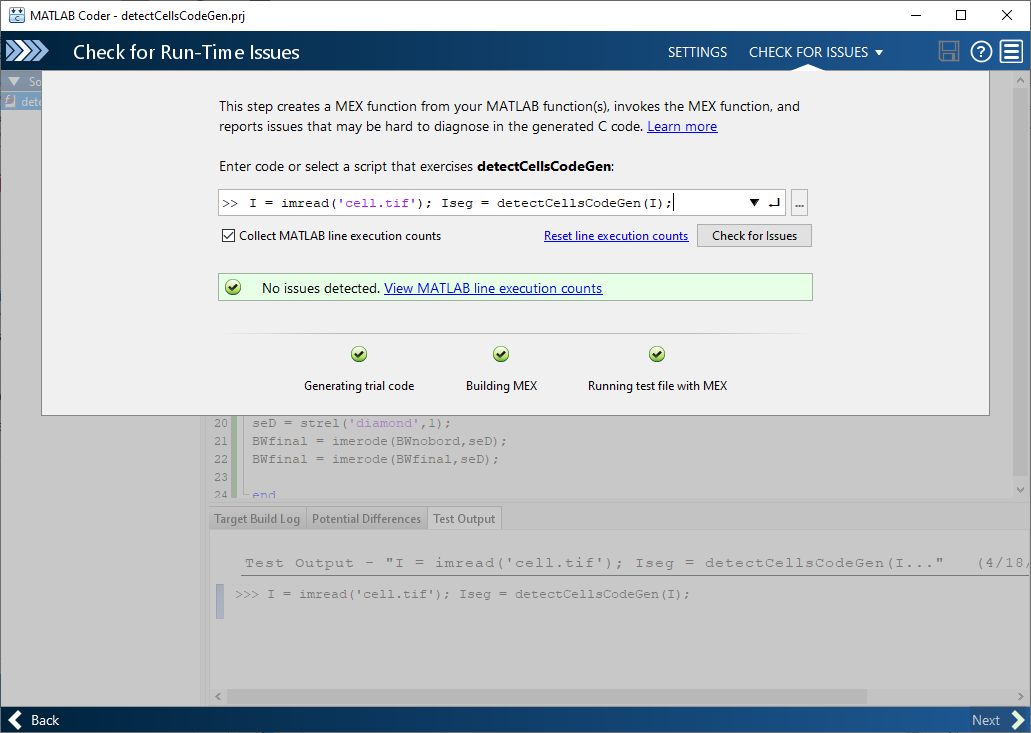Click the Test Output command echo line
The width and height of the screenshot is (1031, 733).
[462, 594]
